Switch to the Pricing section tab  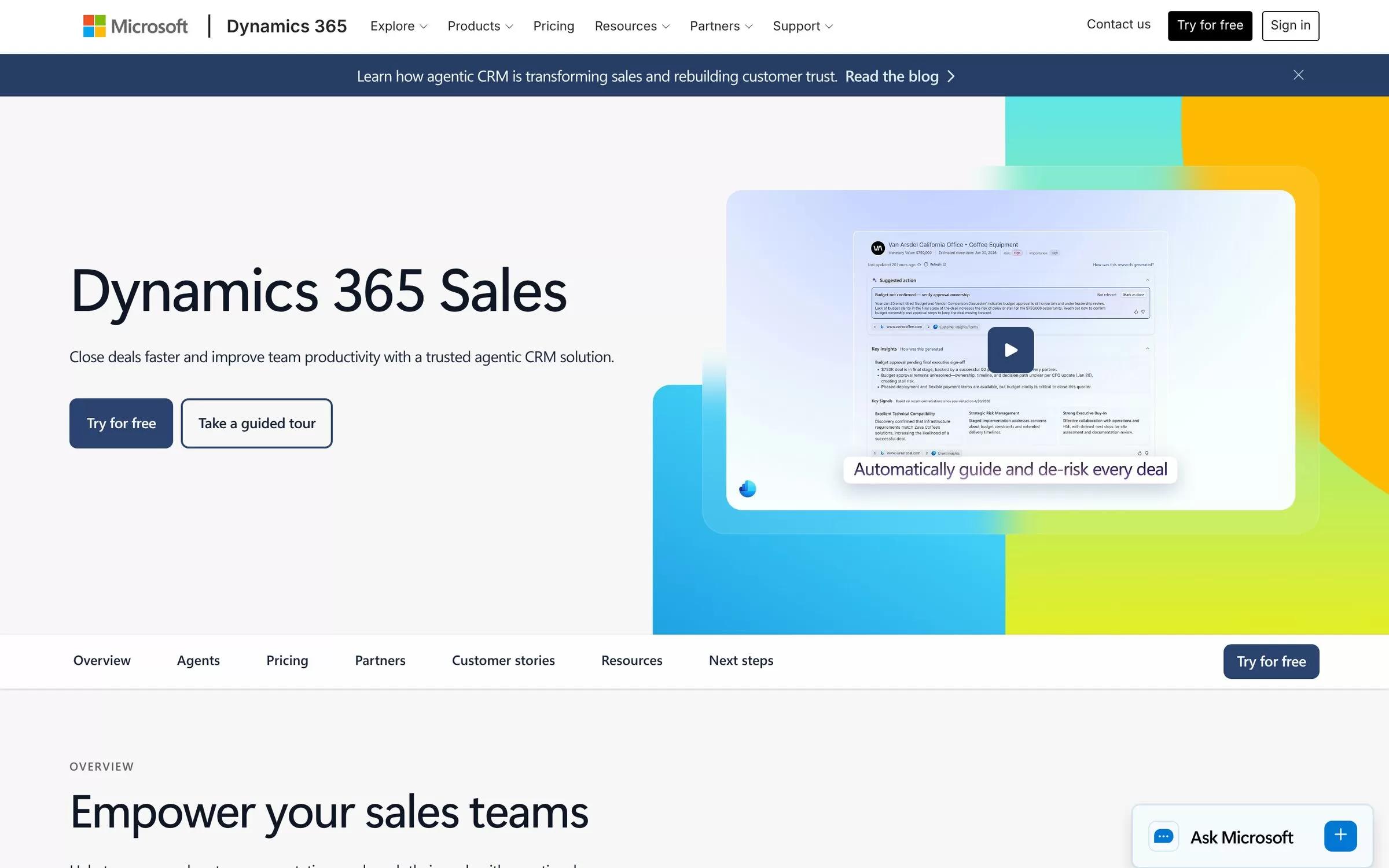(287, 660)
